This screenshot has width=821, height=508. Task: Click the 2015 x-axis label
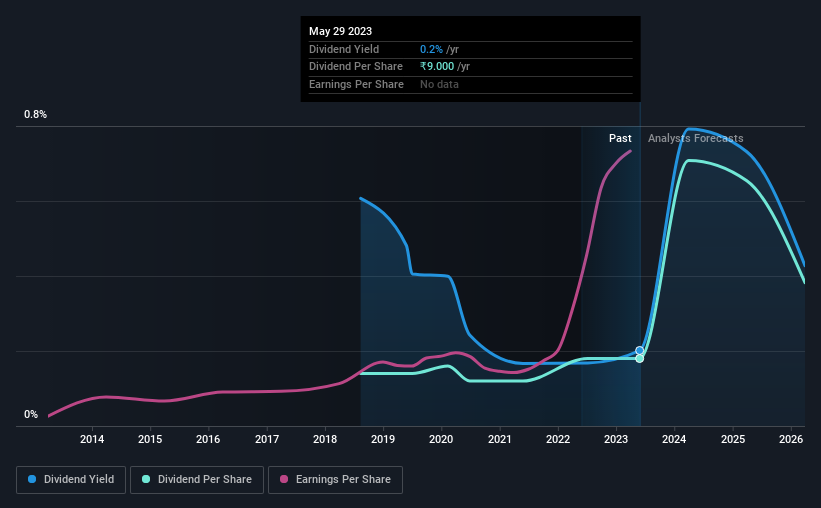[x=150, y=439]
